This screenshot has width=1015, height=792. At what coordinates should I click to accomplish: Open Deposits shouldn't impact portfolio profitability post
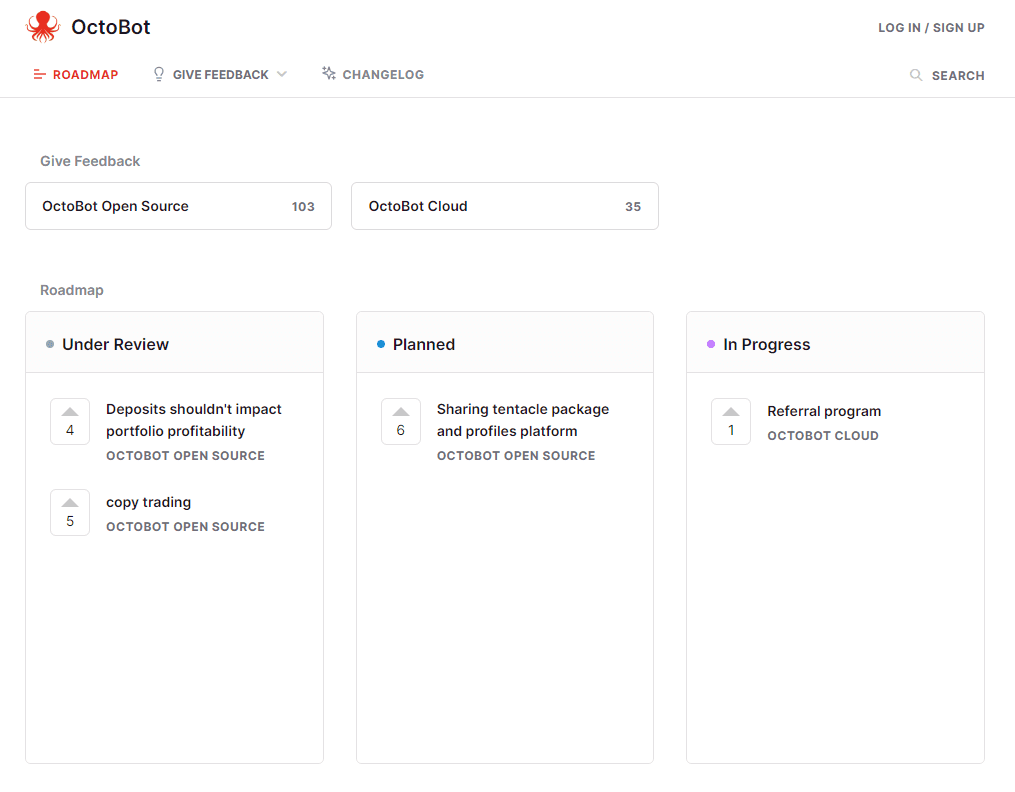(194, 420)
